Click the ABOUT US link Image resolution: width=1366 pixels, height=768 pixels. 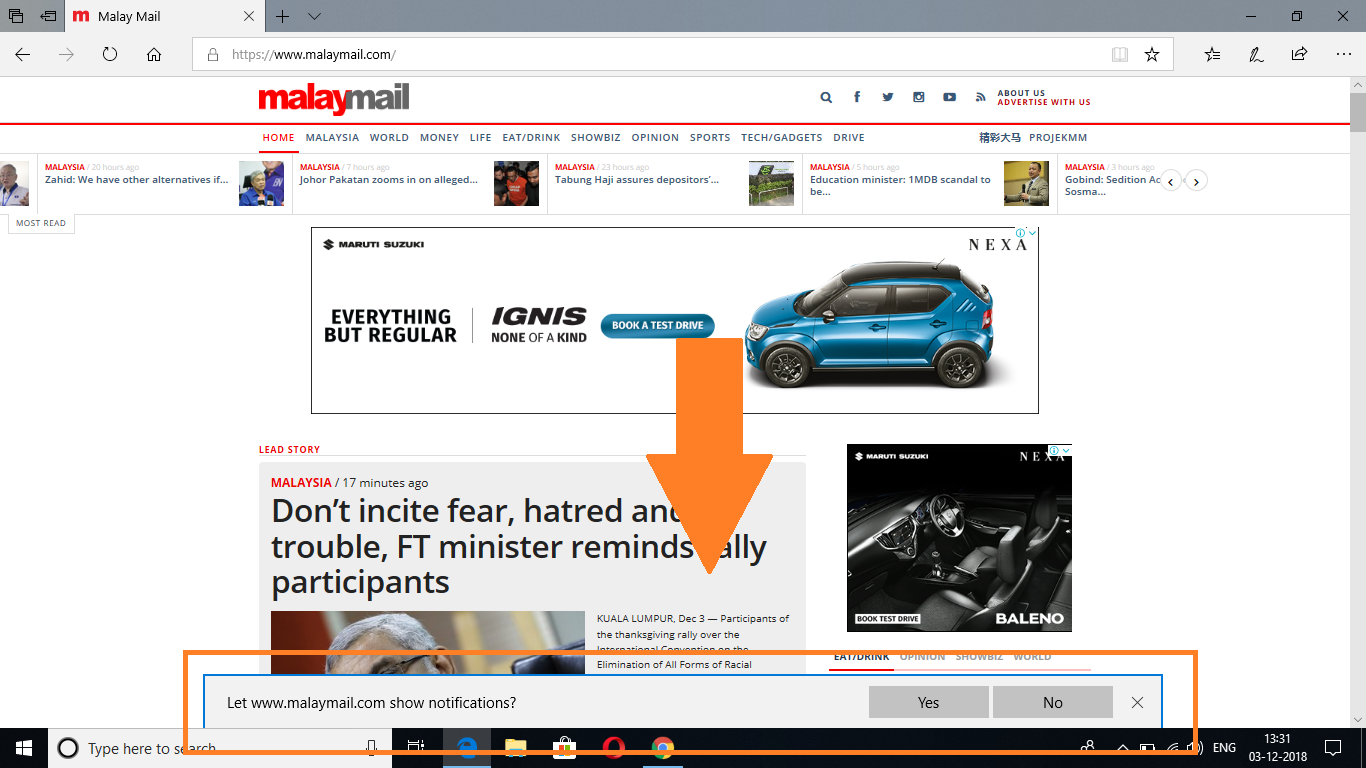(x=1021, y=93)
